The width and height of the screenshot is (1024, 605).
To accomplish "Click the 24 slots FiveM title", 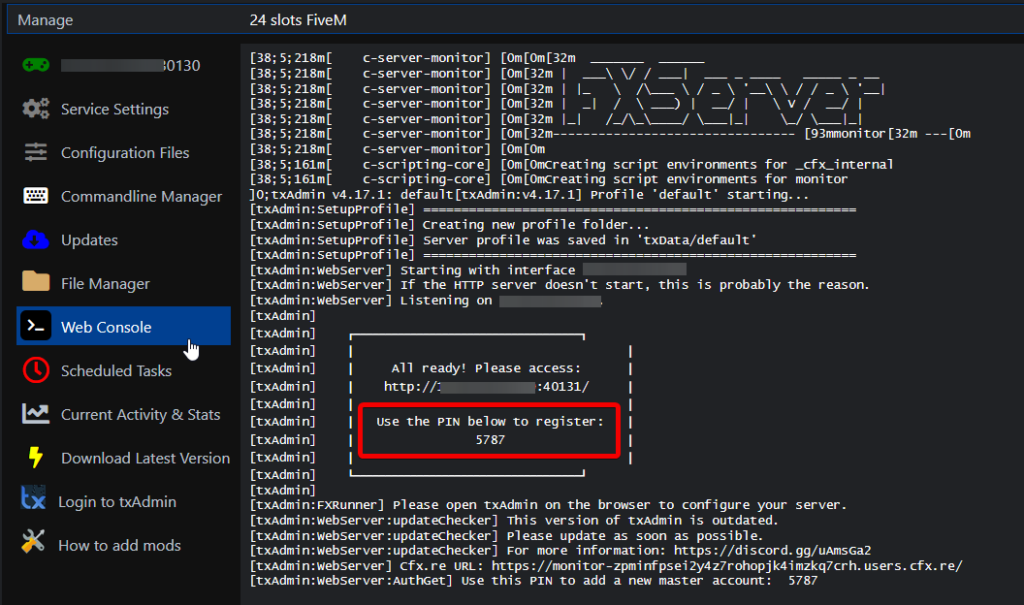I will (x=298, y=20).
